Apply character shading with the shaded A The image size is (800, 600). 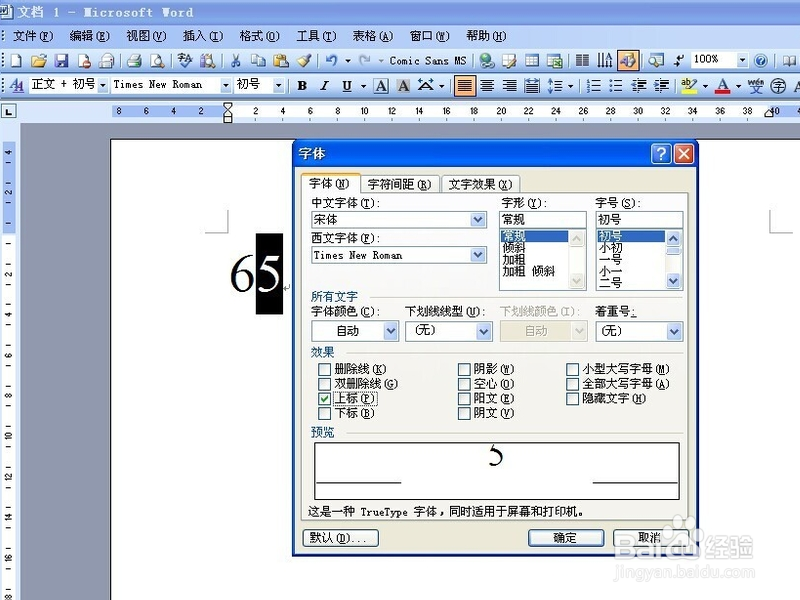[x=403, y=85]
